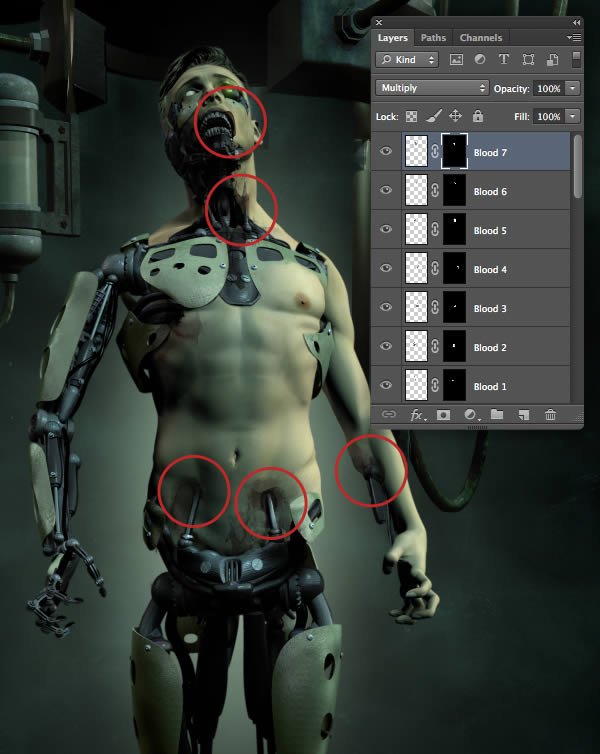Open the Fill slider dropdown arrow
600x754 pixels.
[572, 116]
